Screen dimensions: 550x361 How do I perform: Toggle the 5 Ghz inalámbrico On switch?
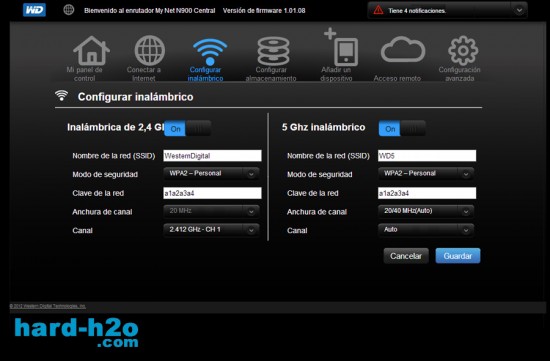tap(402, 128)
